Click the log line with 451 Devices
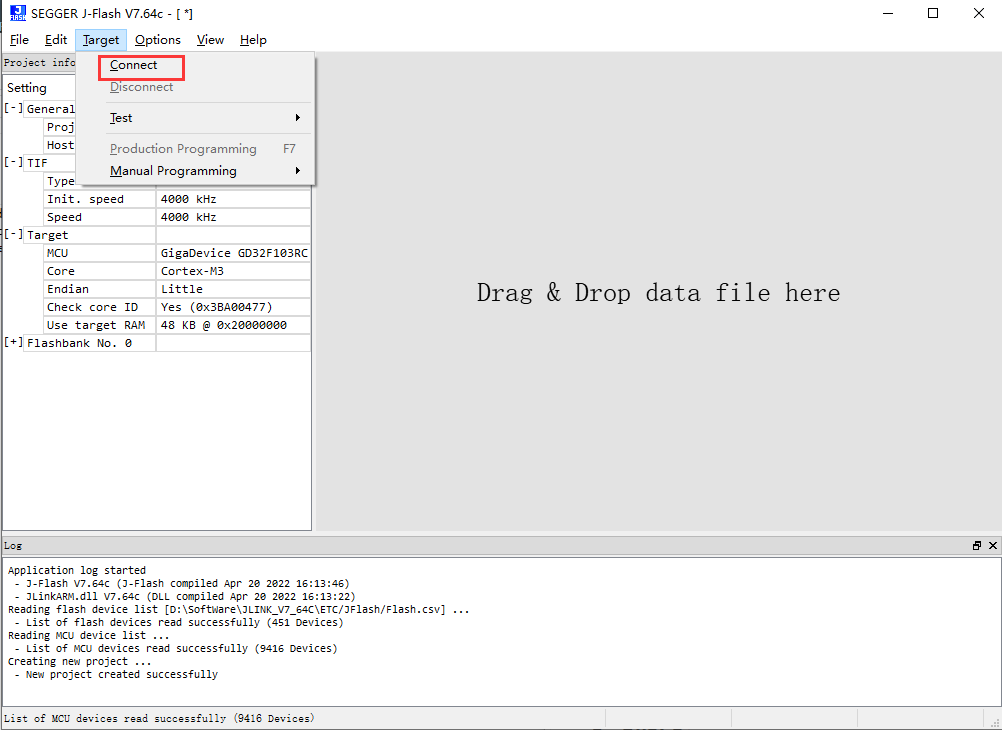1002x730 pixels. [179, 623]
